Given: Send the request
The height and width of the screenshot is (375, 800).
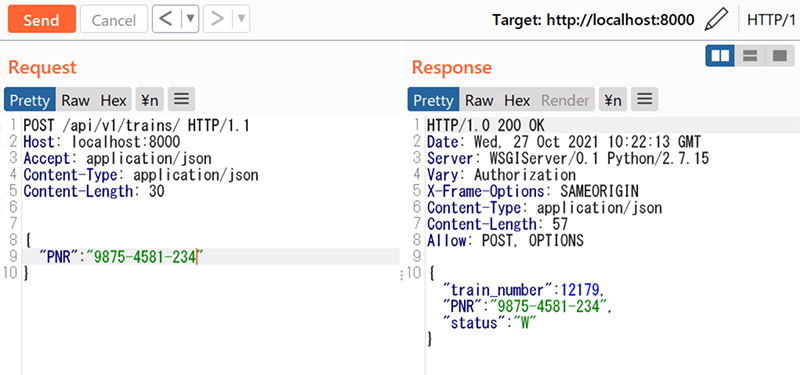Looking at the screenshot, I should click(x=42, y=19).
